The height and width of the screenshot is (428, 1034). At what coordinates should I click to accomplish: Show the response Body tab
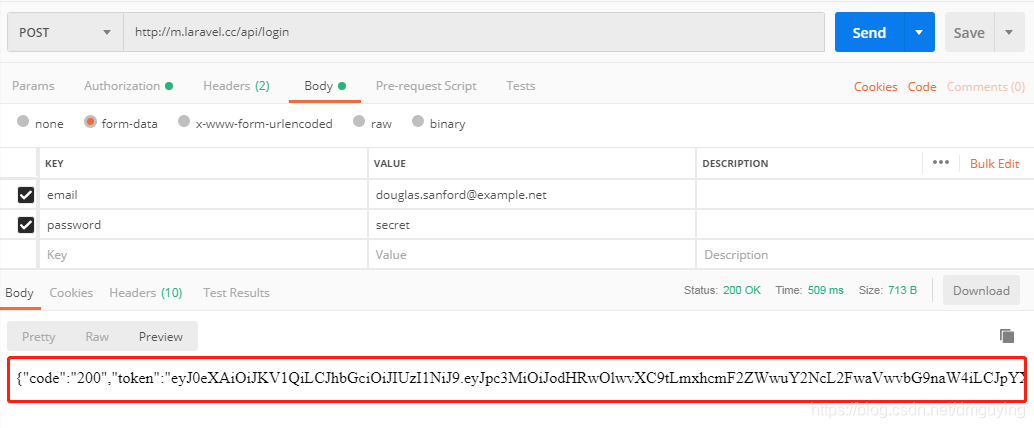click(19, 292)
